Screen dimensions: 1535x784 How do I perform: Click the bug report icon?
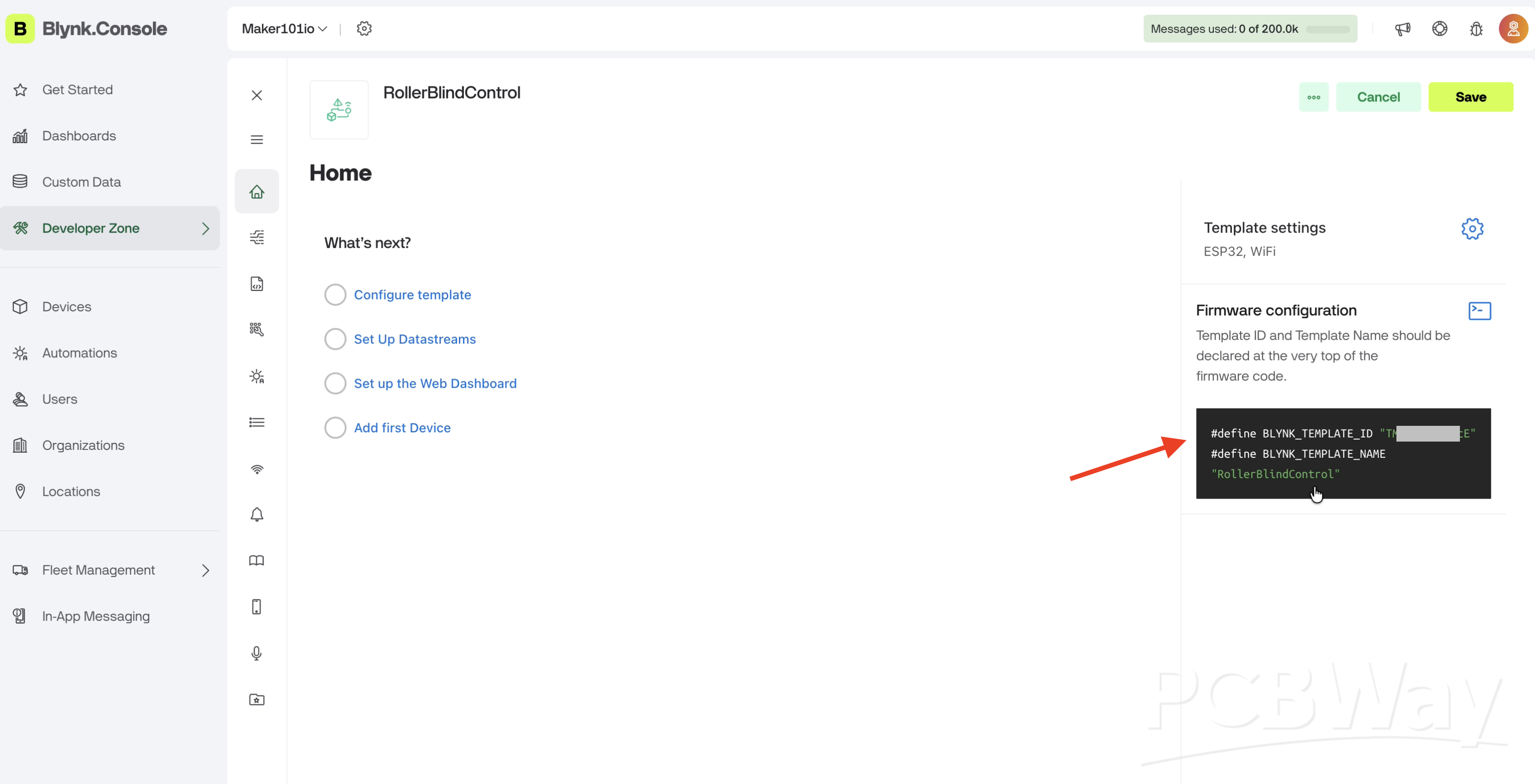pos(1476,29)
